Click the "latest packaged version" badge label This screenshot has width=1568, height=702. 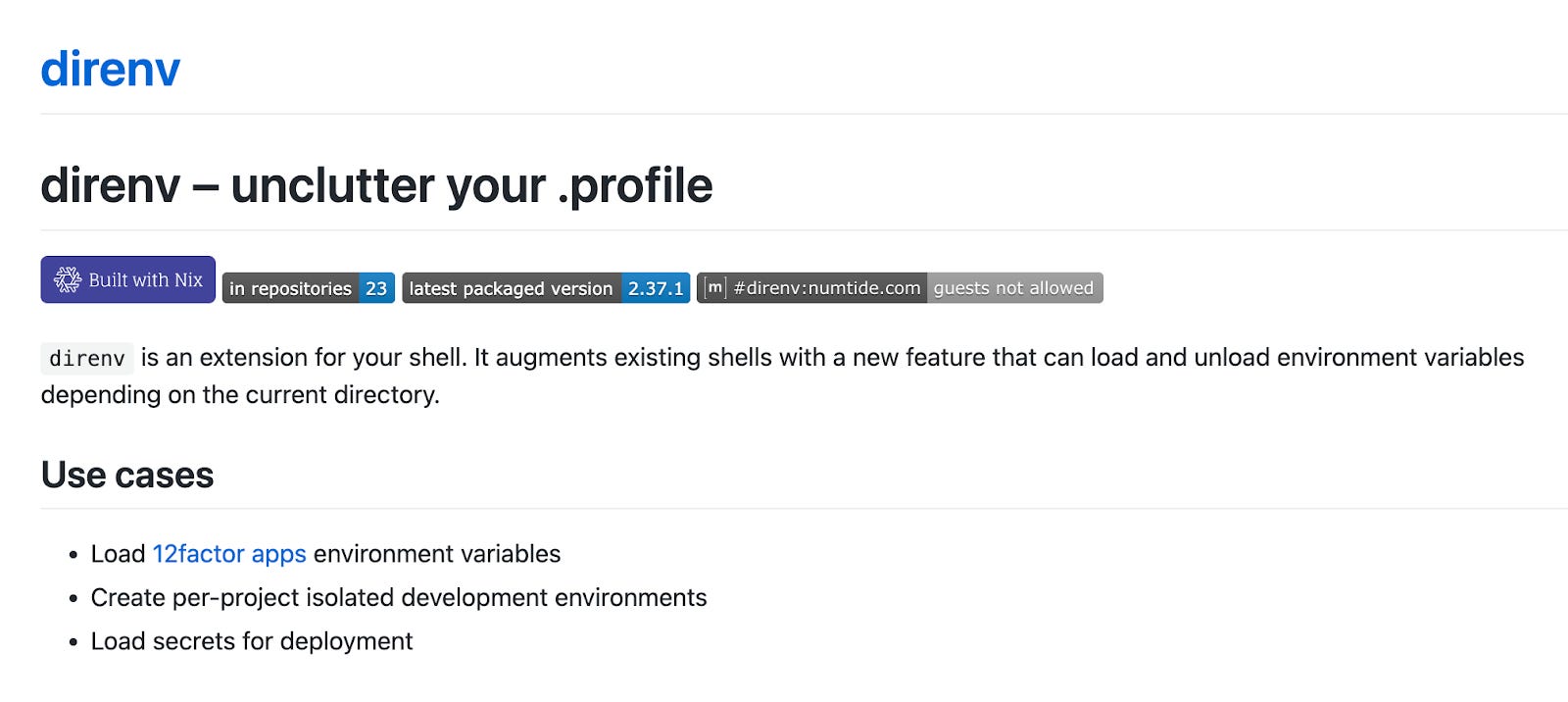(x=511, y=288)
